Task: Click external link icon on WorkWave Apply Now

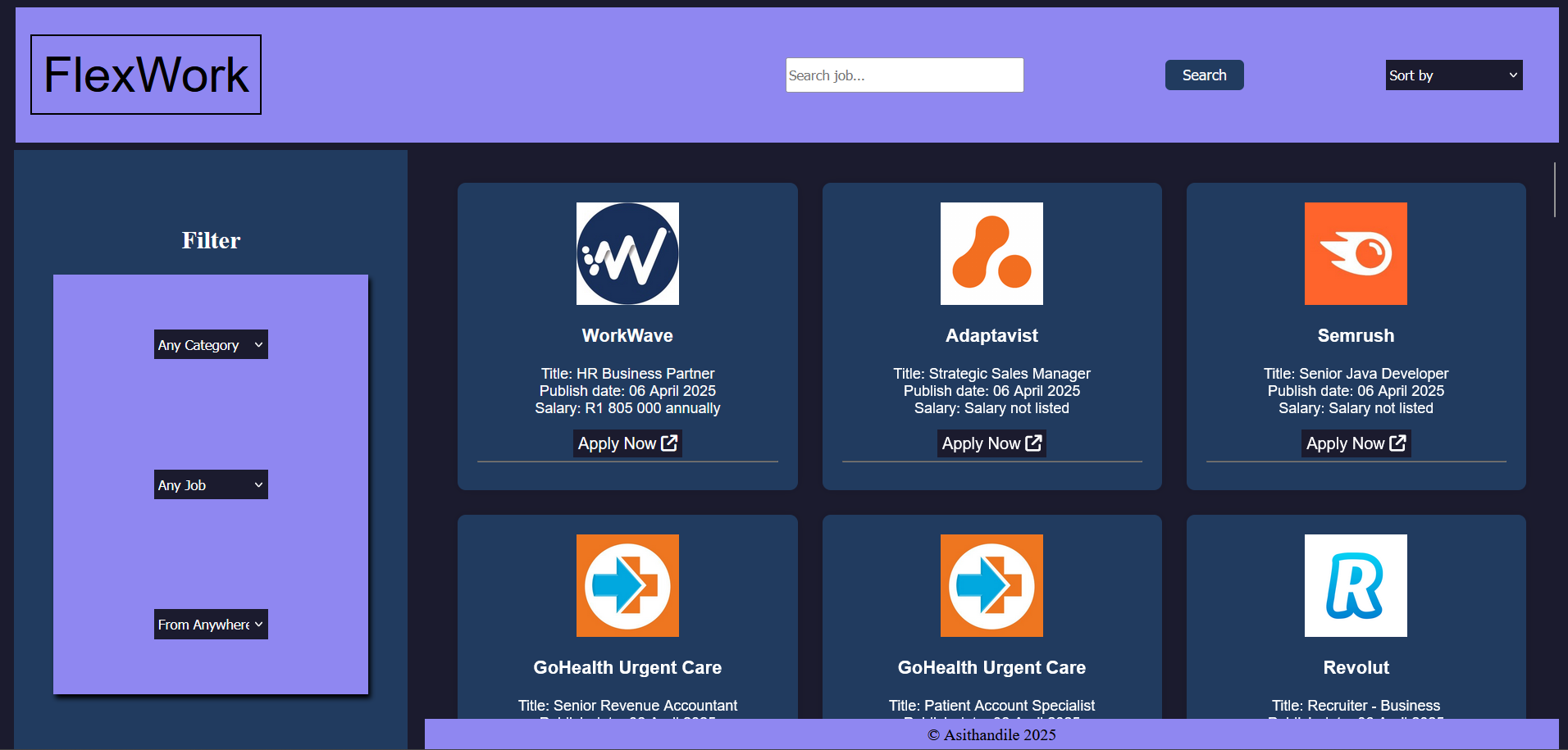Action: click(x=669, y=443)
